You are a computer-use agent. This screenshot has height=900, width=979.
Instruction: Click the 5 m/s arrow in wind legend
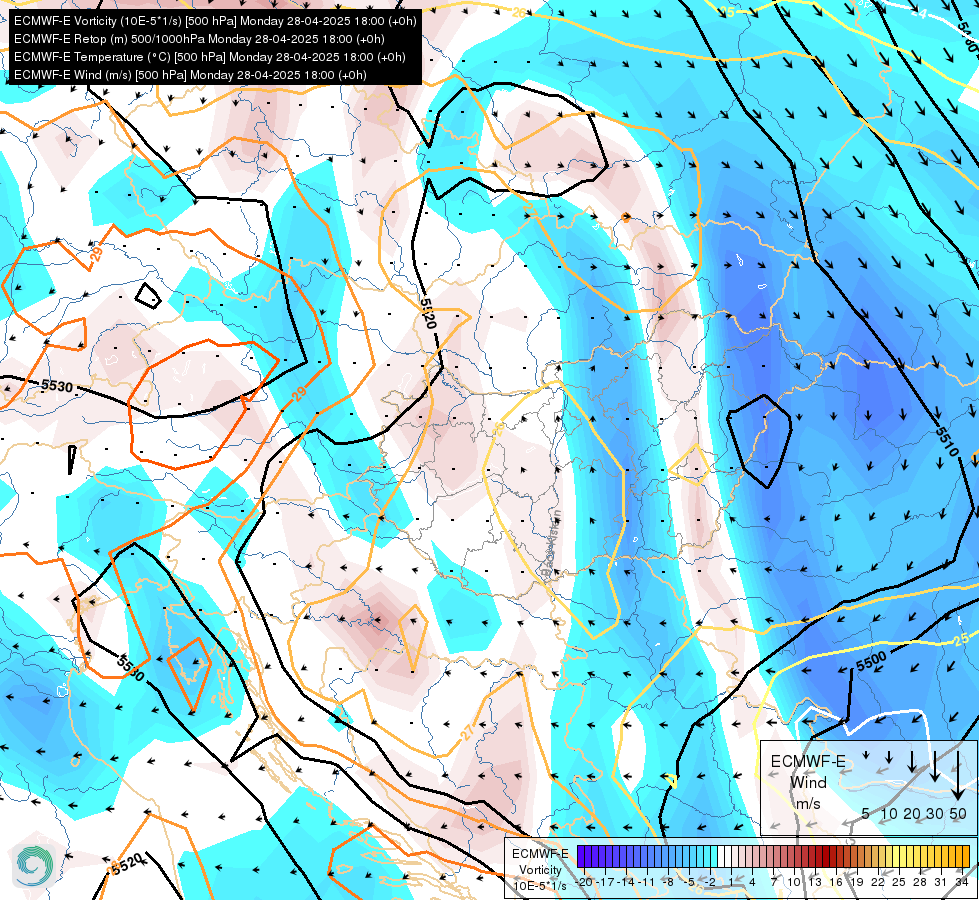tap(866, 755)
